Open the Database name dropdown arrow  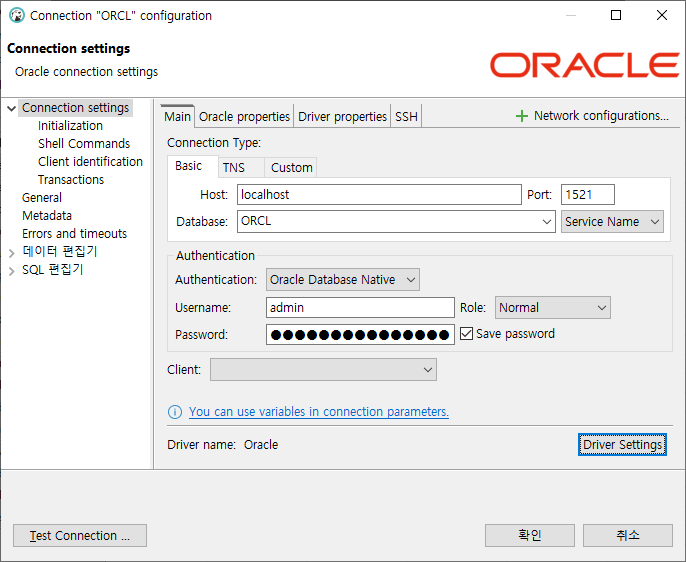pos(546,222)
